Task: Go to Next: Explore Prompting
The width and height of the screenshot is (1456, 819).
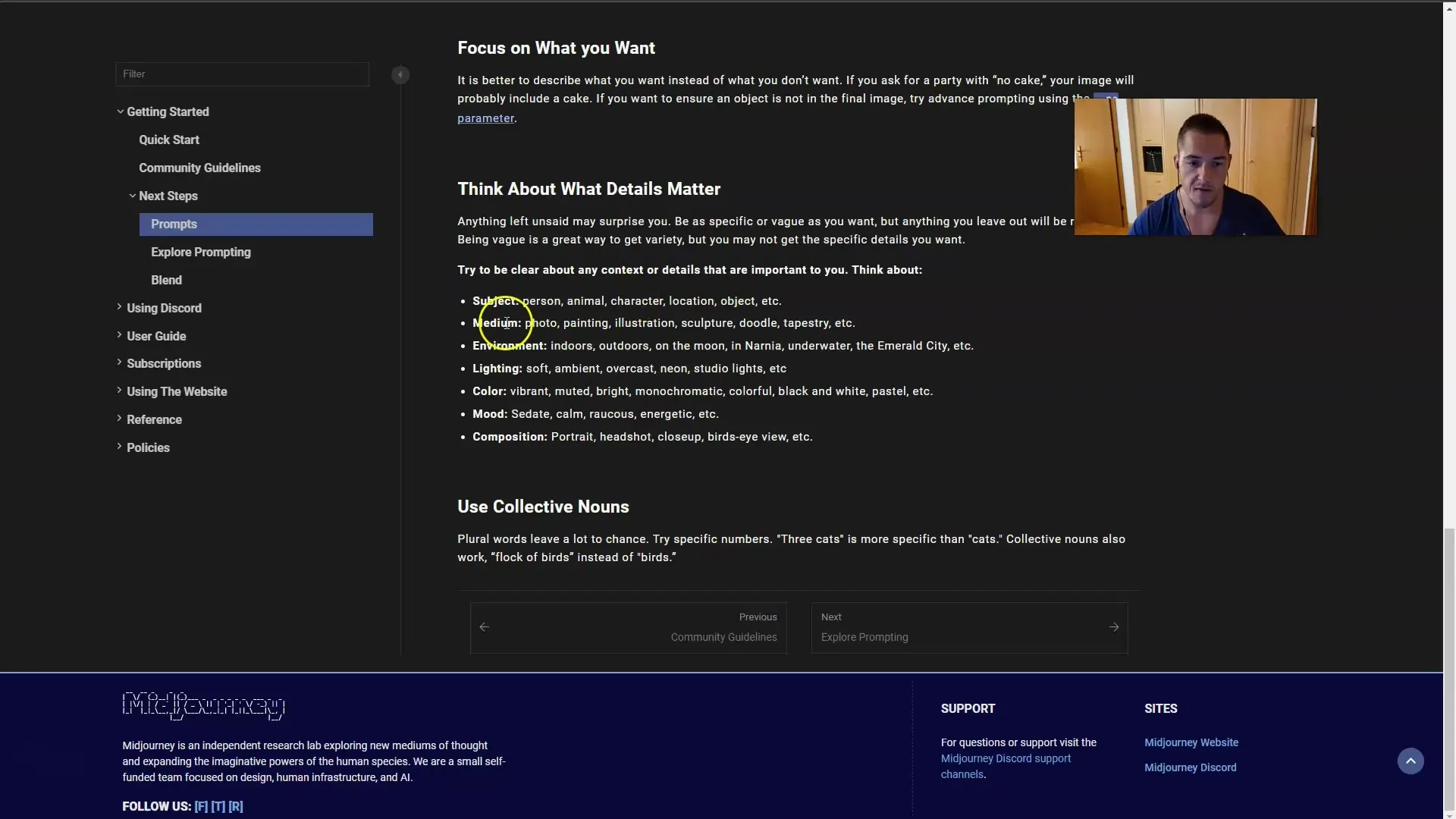Action: click(969, 628)
